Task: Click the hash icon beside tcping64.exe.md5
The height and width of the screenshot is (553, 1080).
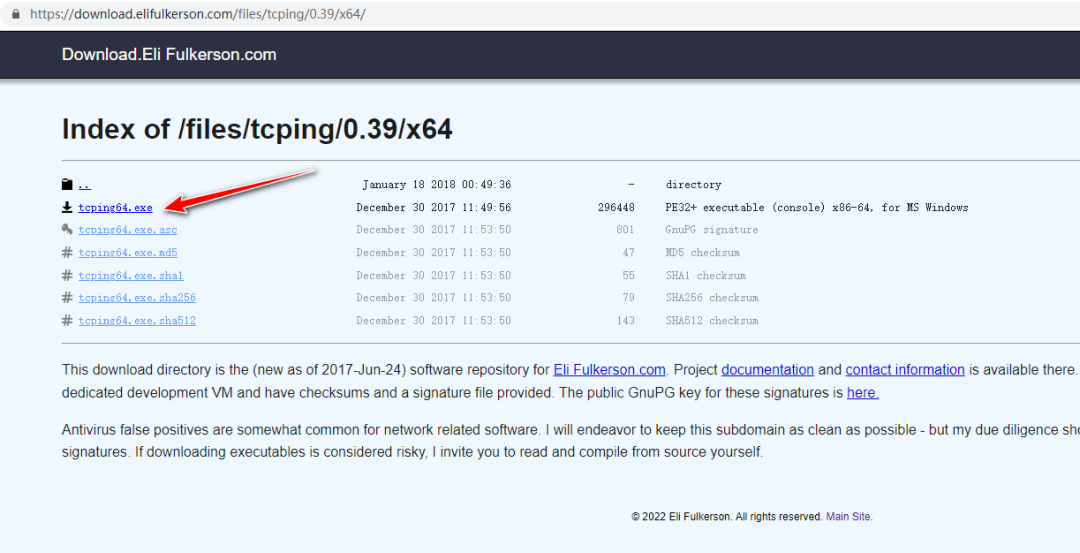Action: 67,252
